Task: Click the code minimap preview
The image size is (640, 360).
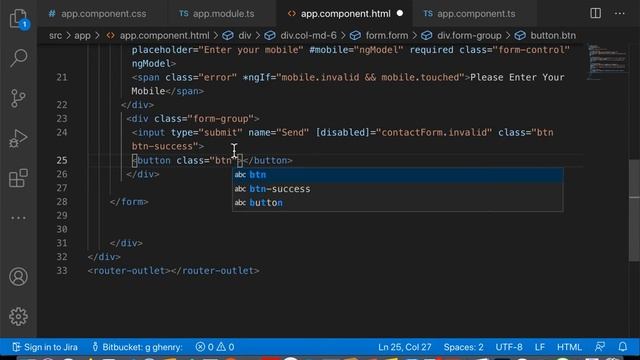Action: tap(607, 61)
